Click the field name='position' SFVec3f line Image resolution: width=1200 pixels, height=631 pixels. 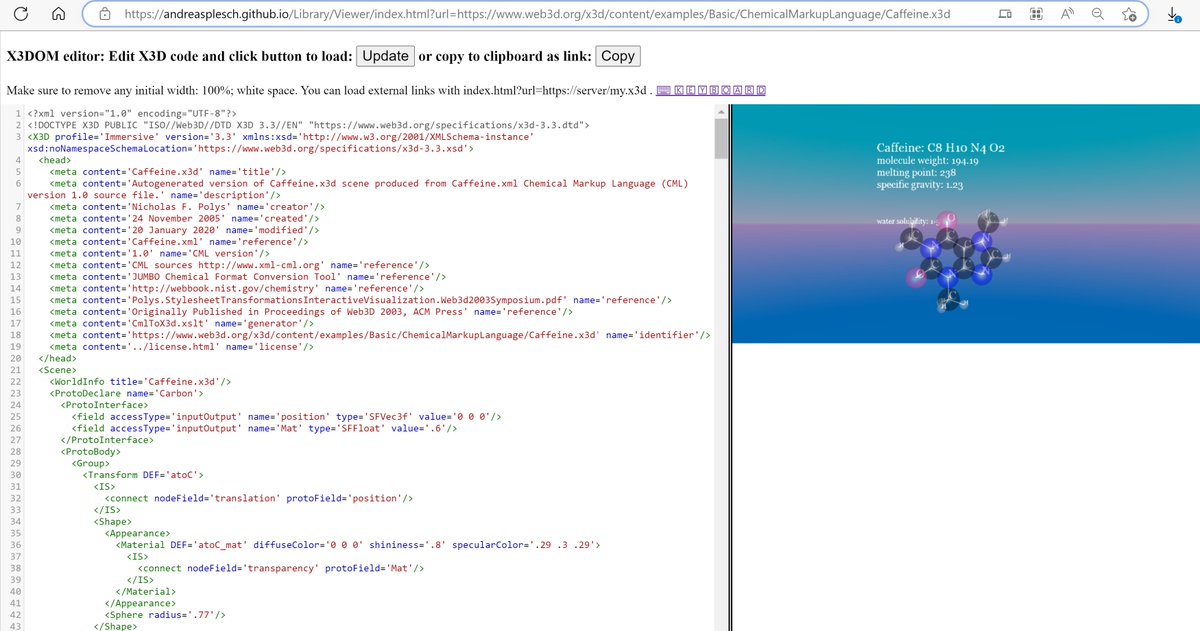(288, 417)
